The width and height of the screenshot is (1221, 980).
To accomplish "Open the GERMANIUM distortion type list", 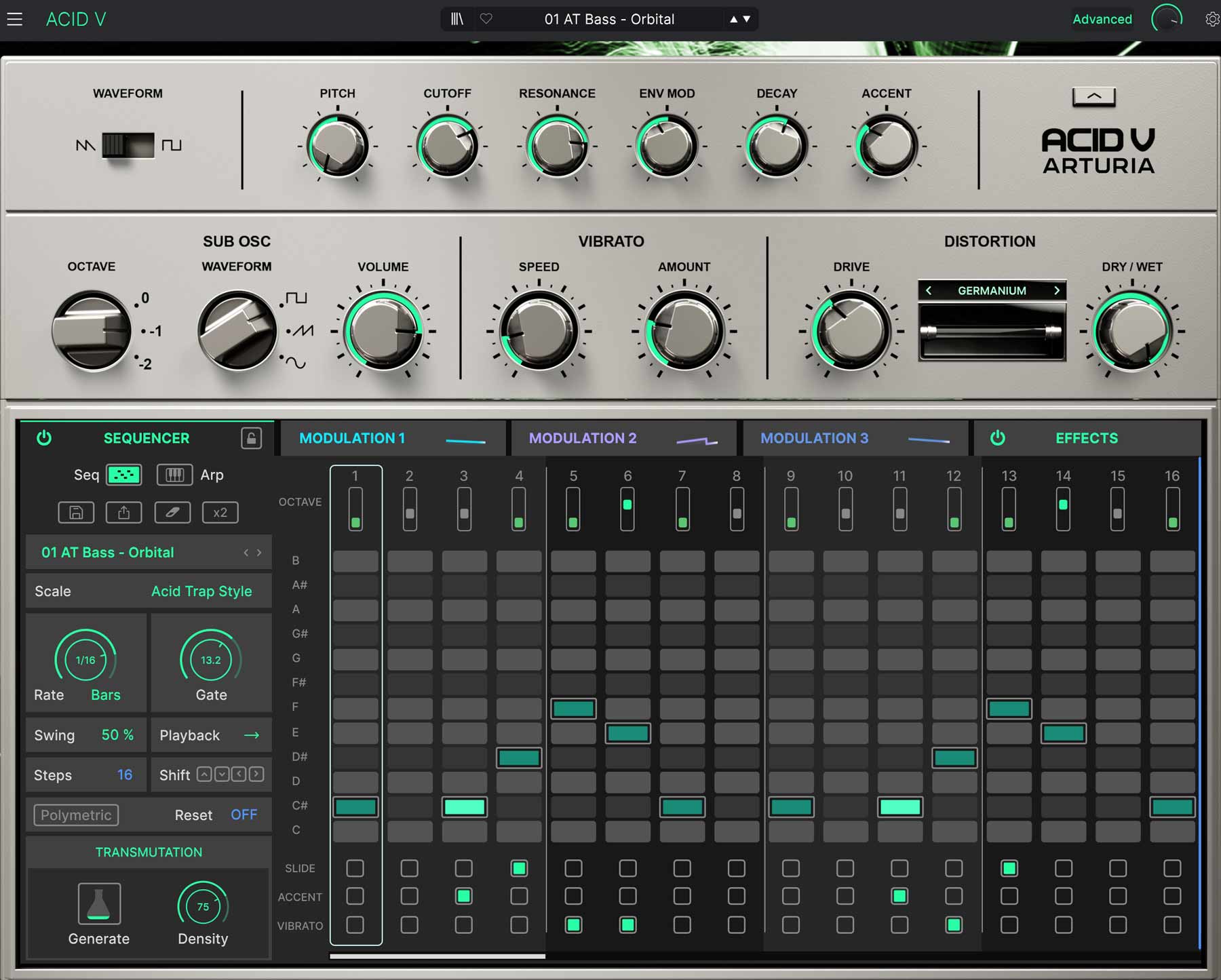I will (x=992, y=290).
